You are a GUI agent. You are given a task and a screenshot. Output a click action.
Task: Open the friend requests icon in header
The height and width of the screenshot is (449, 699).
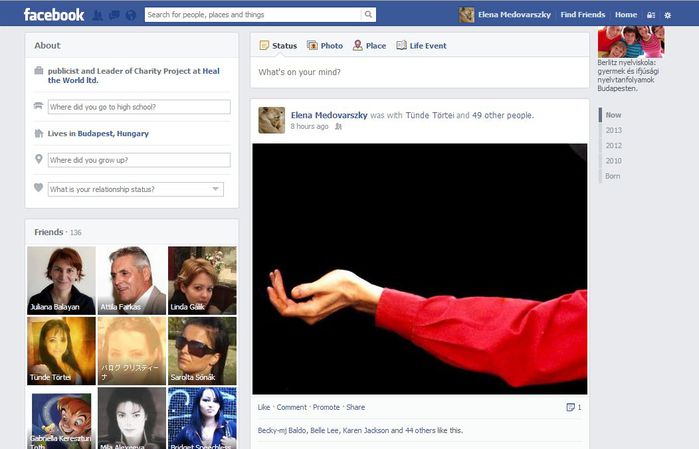coord(98,16)
